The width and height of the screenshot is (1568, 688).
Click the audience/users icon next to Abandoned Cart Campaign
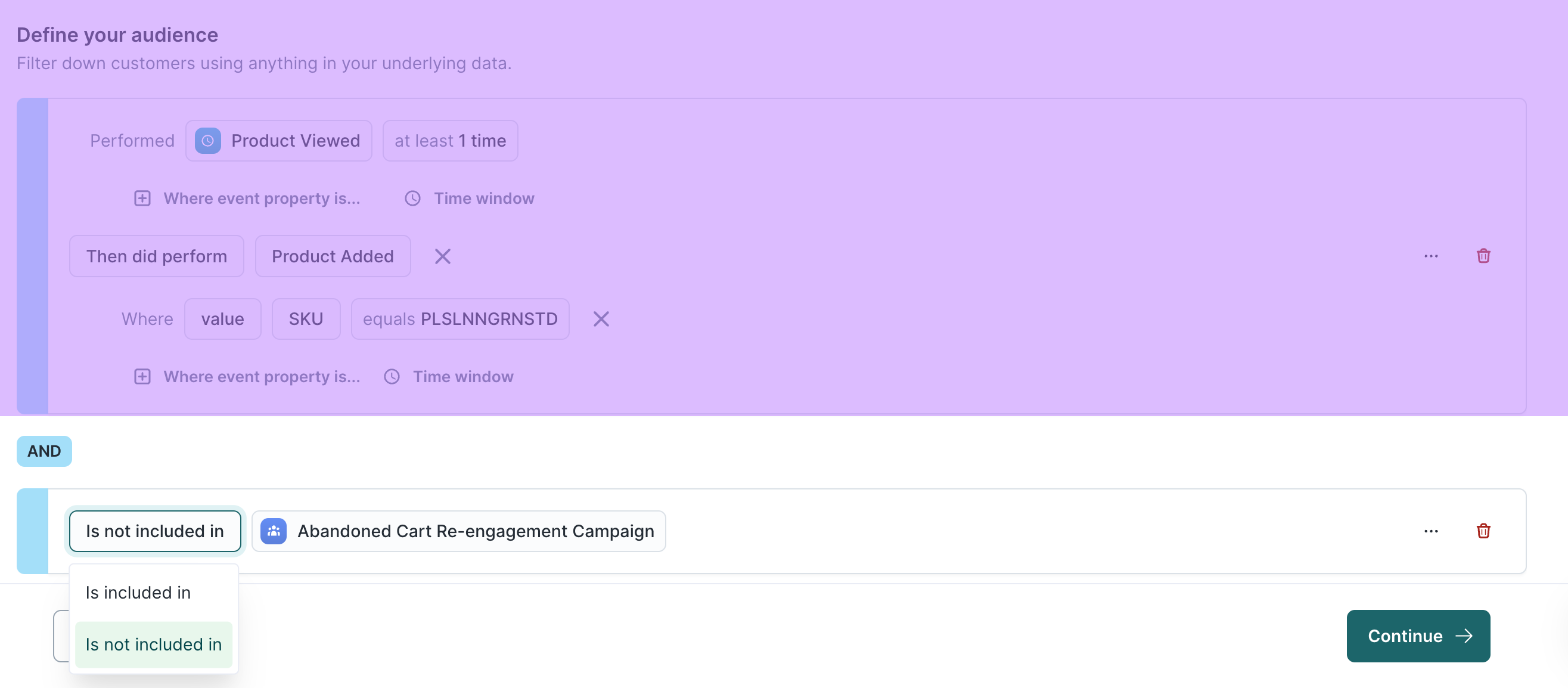pos(273,530)
